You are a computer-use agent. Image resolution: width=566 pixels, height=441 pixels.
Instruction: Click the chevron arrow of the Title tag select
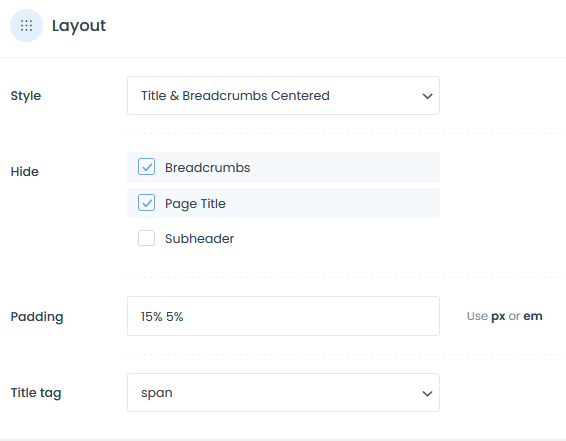pyautogui.click(x=427, y=393)
